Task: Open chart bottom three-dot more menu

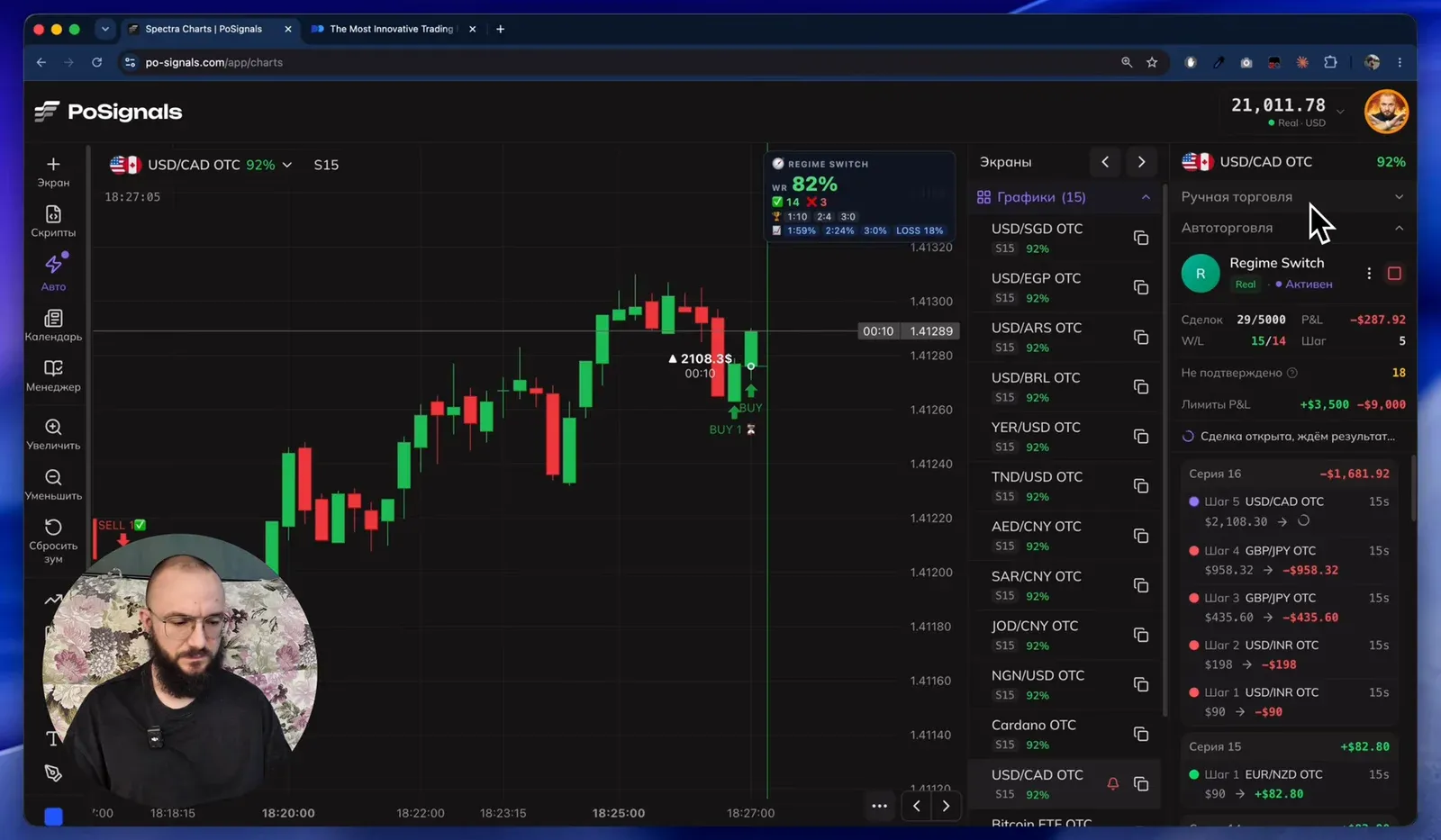Action: tap(879, 806)
